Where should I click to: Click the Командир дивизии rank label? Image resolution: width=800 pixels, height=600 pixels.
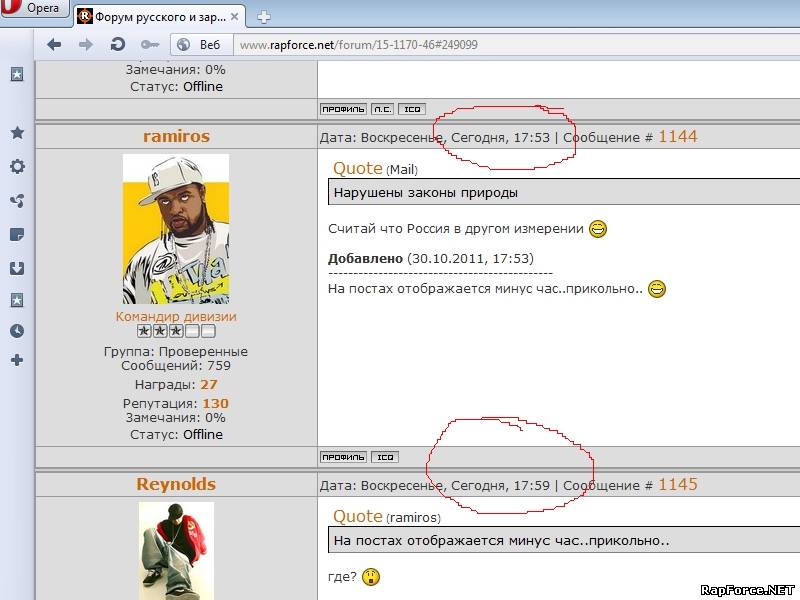click(176, 316)
